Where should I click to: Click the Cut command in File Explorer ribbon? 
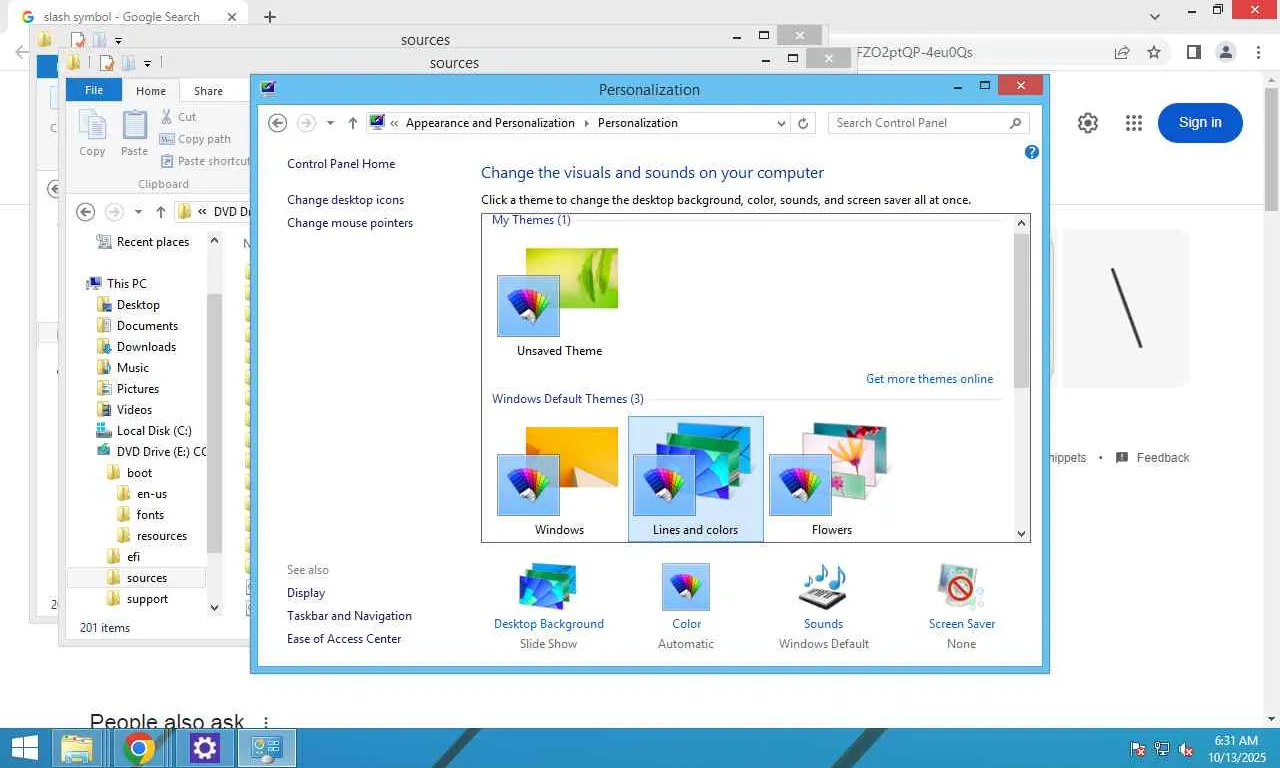click(178, 117)
